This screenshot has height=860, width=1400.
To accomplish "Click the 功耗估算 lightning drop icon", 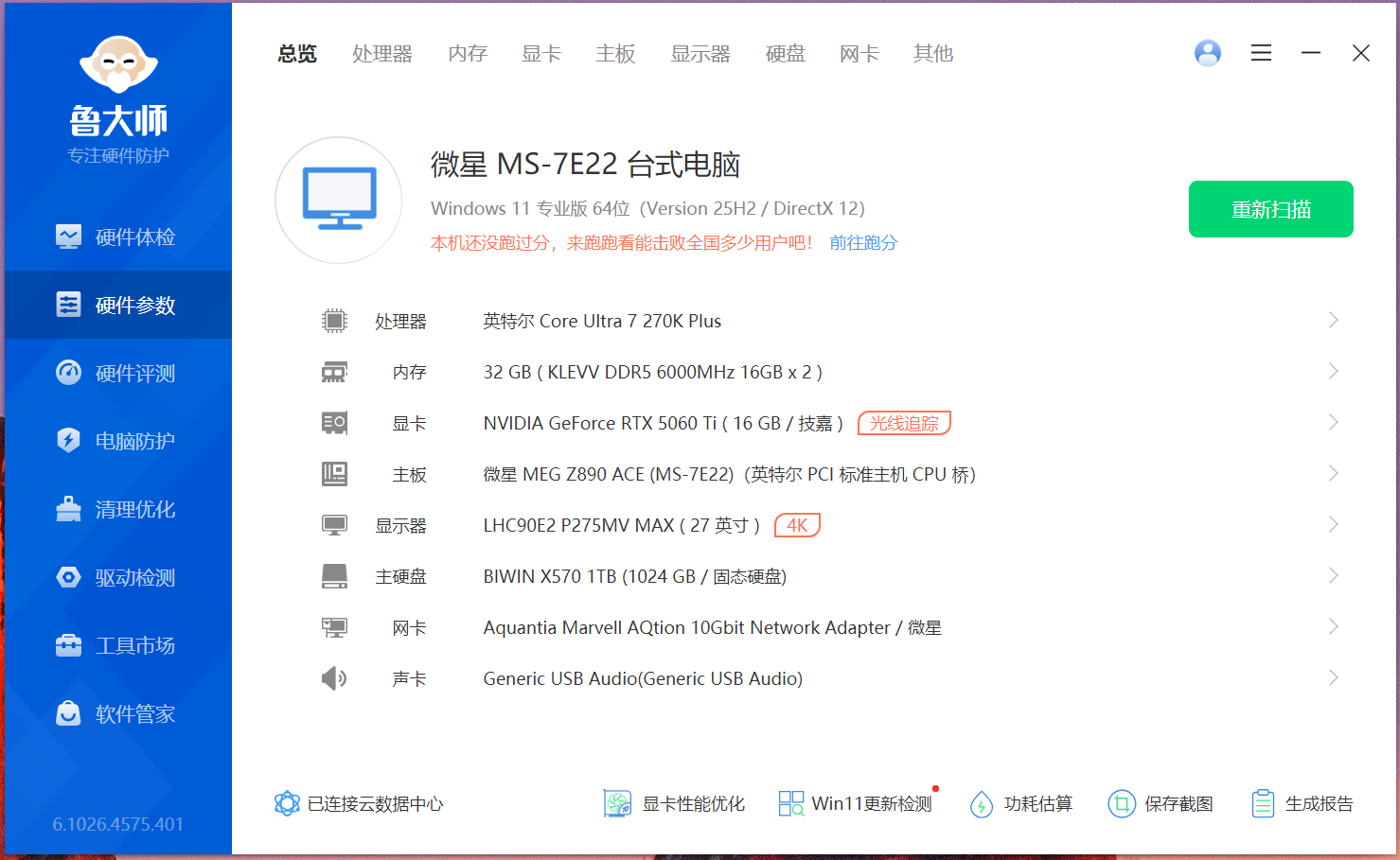I will [982, 804].
